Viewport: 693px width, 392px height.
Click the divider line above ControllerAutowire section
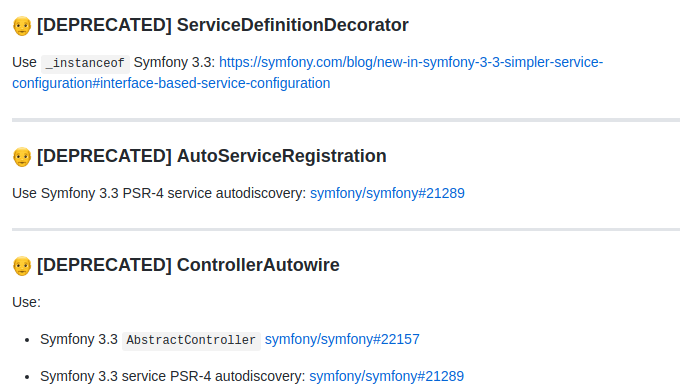[x=346, y=229]
